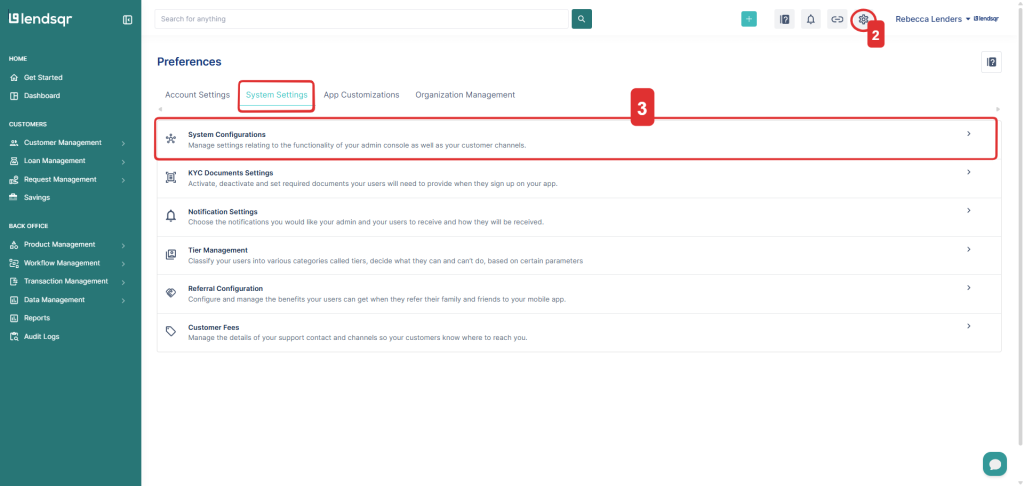Expand Product Management sidebar section
Screen dimensions: 1024x486
tap(68, 245)
